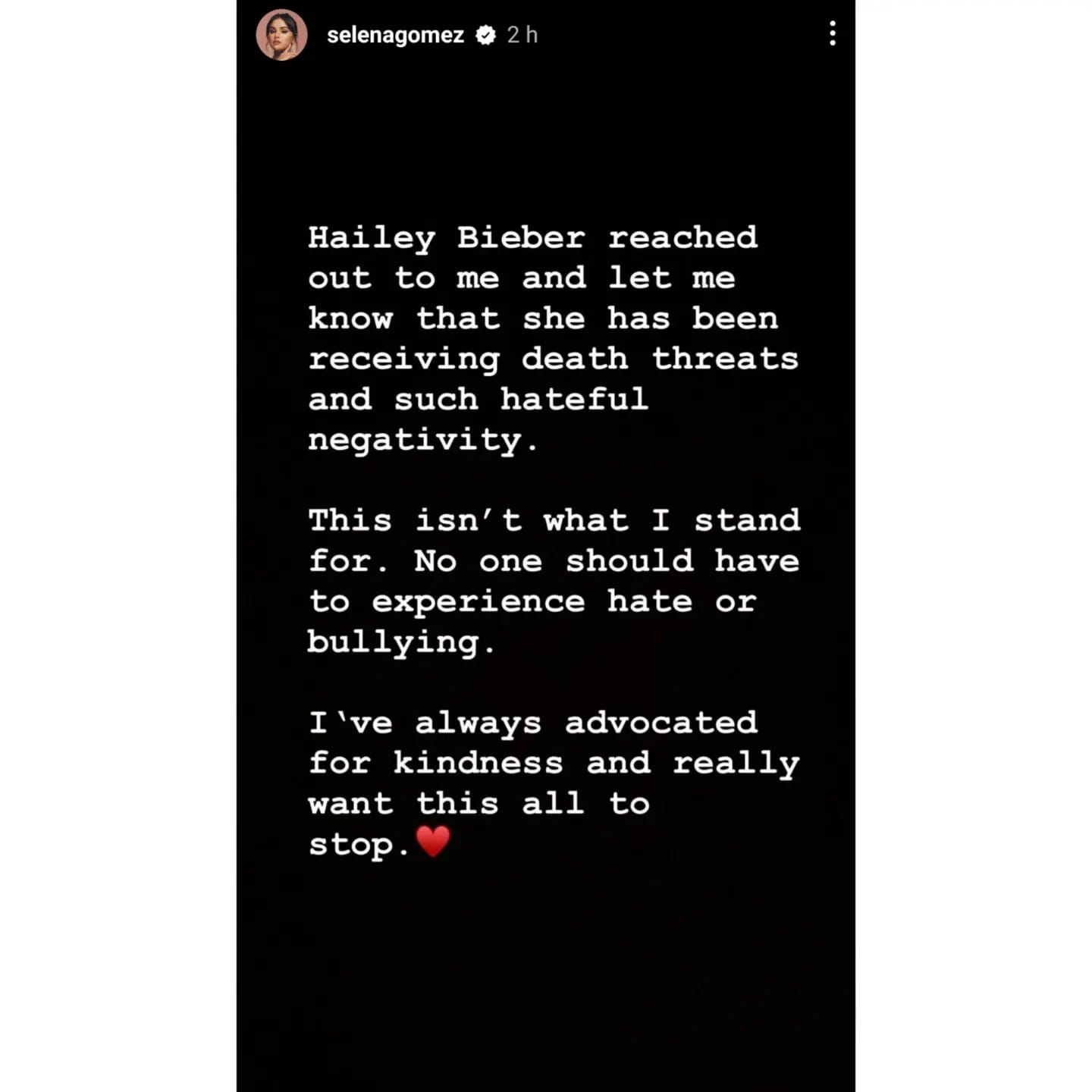Click the line "to experience hate or"

coord(532,602)
